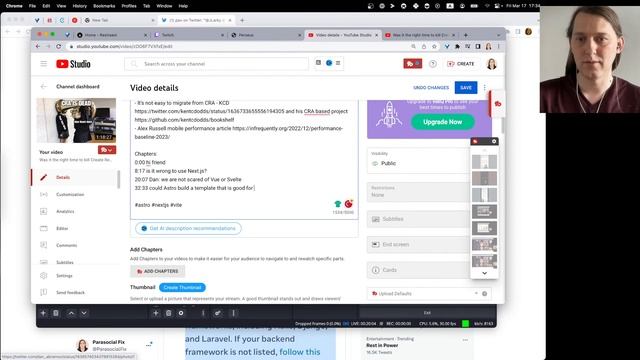The image size is (640, 360).
Task: Click Send feedback in the sidebar
Action: click(70, 293)
